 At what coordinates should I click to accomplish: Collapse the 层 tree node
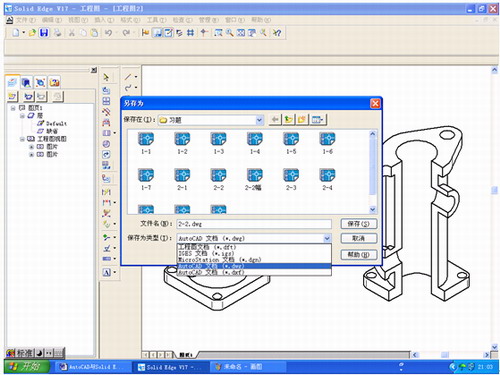tap(22, 116)
